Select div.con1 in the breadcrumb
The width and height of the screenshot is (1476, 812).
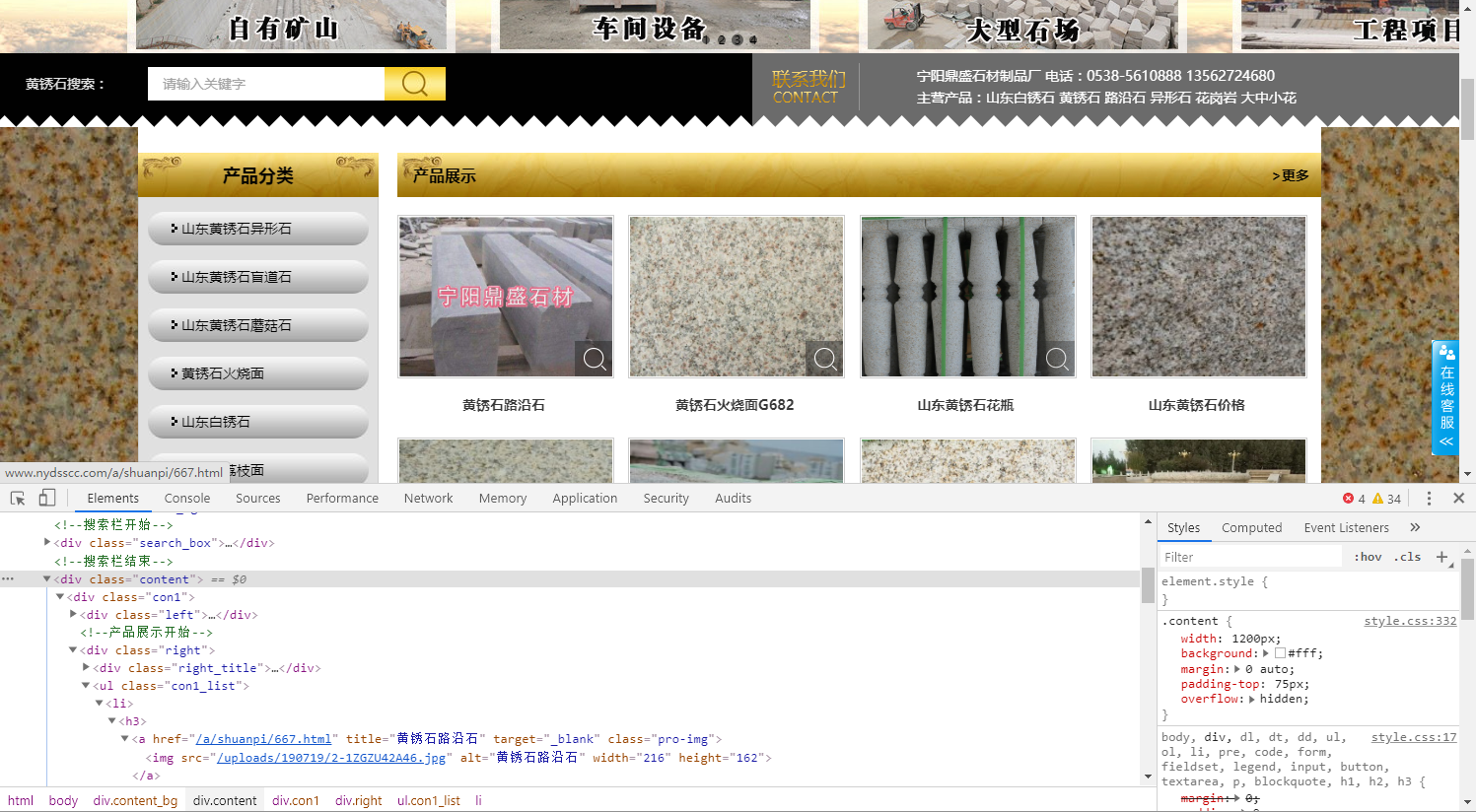[x=296, y=800]
